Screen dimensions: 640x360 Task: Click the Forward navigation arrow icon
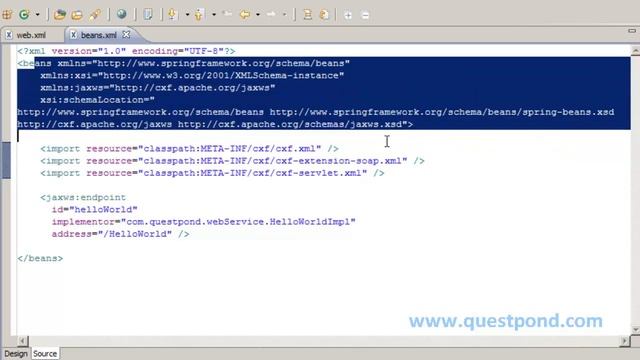pyautogui.click(x=271, y=15)
